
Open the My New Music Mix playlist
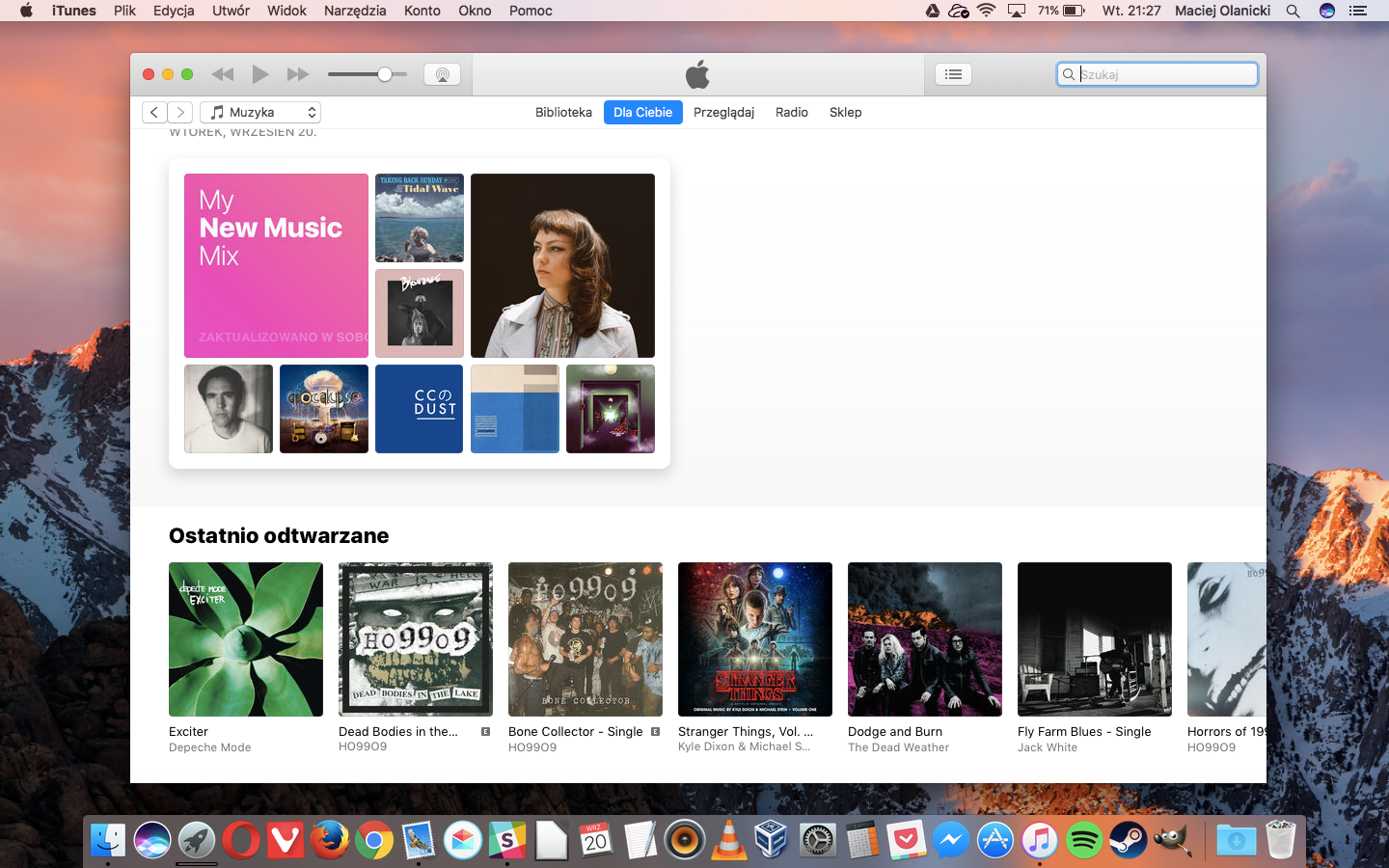276,265
